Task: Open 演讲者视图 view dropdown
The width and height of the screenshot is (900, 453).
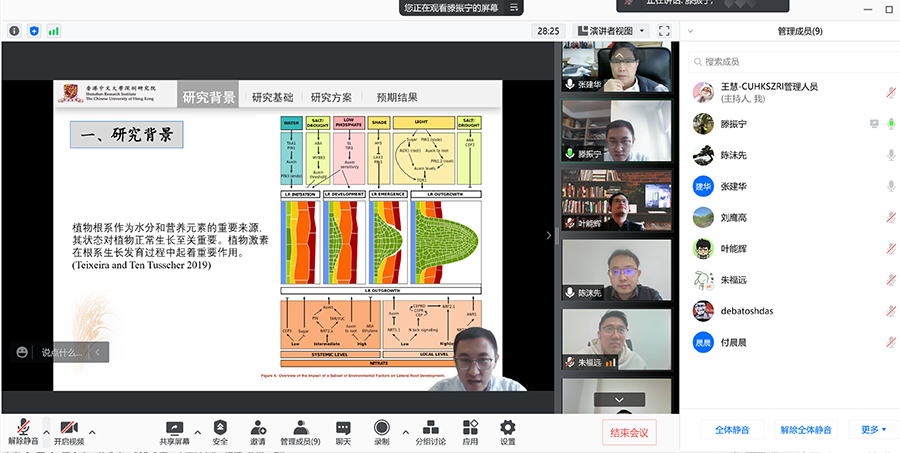Action: pyautogui.click(x=611, y=31)
